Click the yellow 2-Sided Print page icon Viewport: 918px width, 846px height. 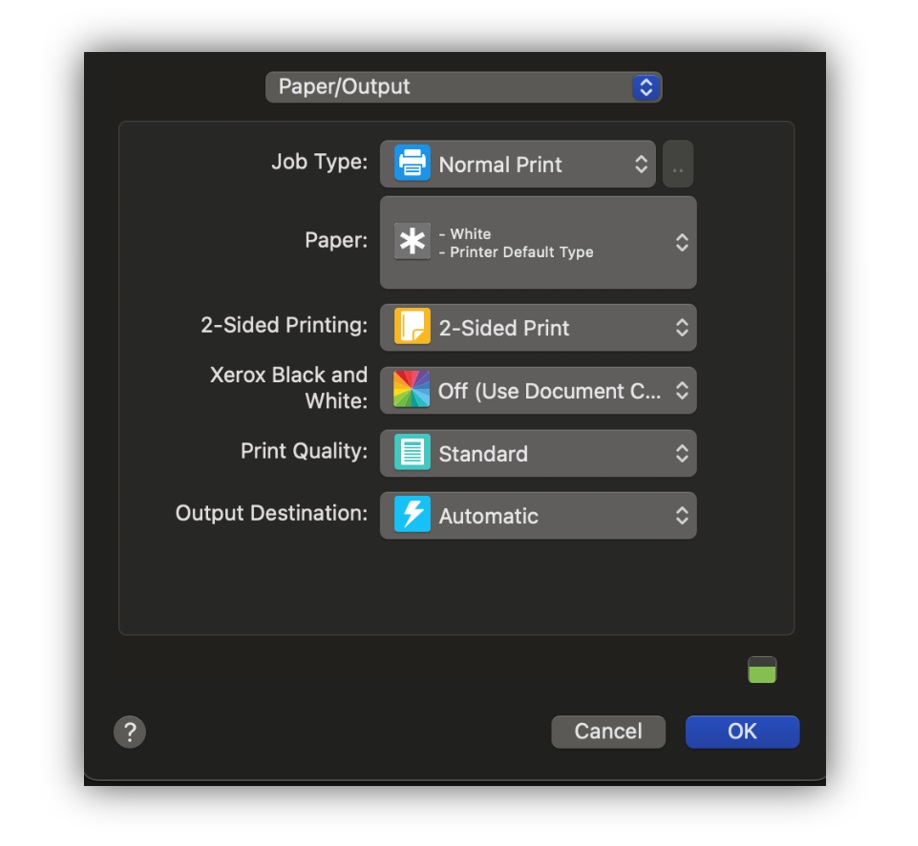pos(412,327)
